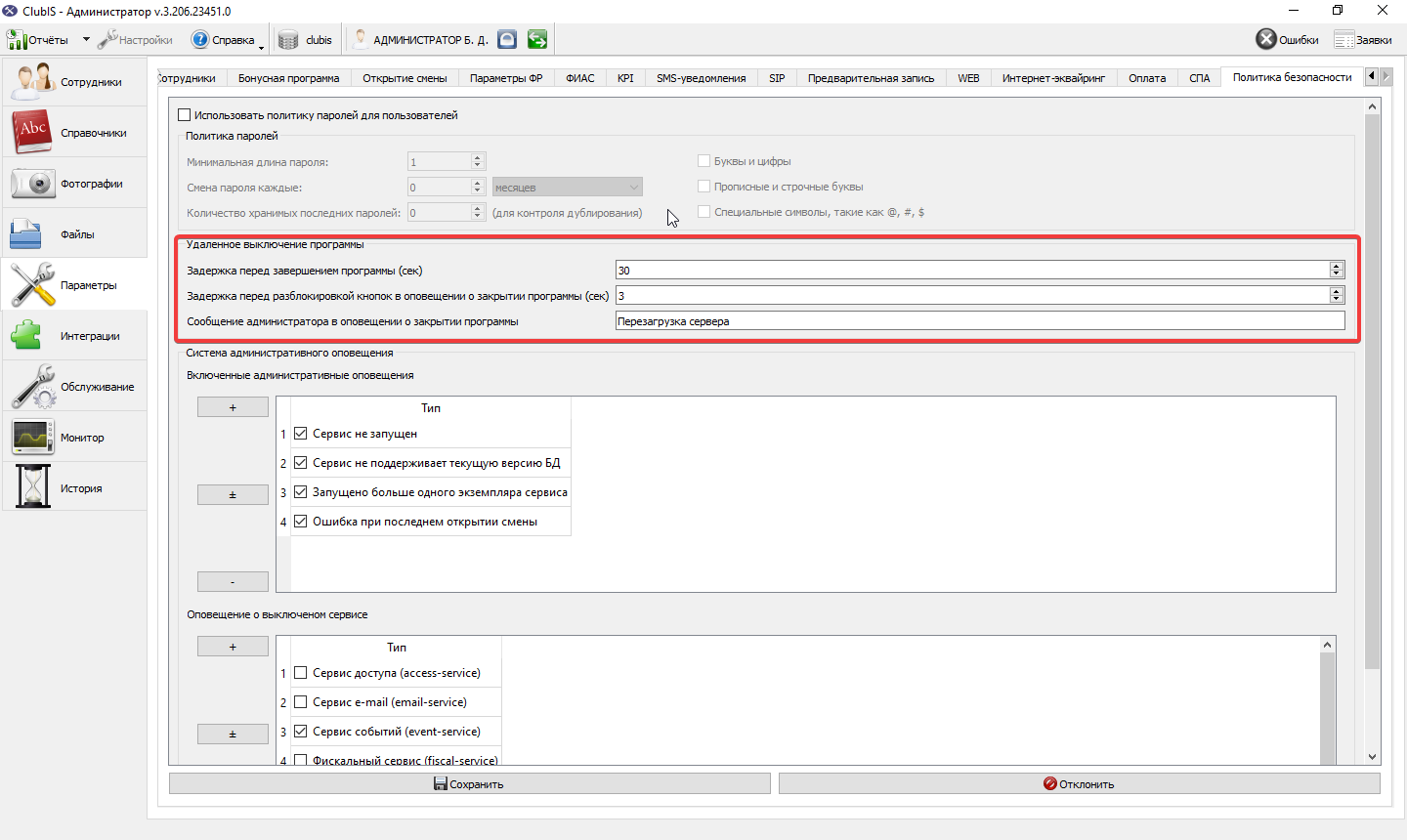Open the Фотографии sidebar section
The width and height of the screenshot is (1407, 840).
point(74,183)
